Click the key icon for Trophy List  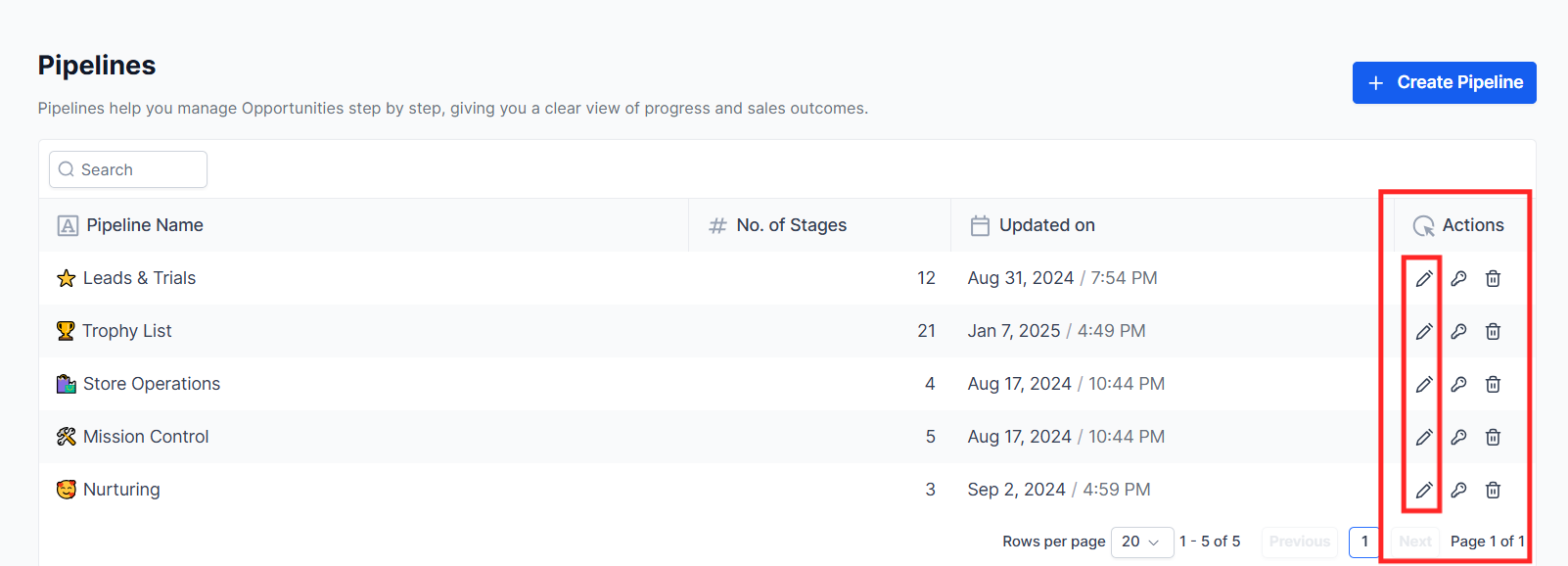coord(1458,332)
